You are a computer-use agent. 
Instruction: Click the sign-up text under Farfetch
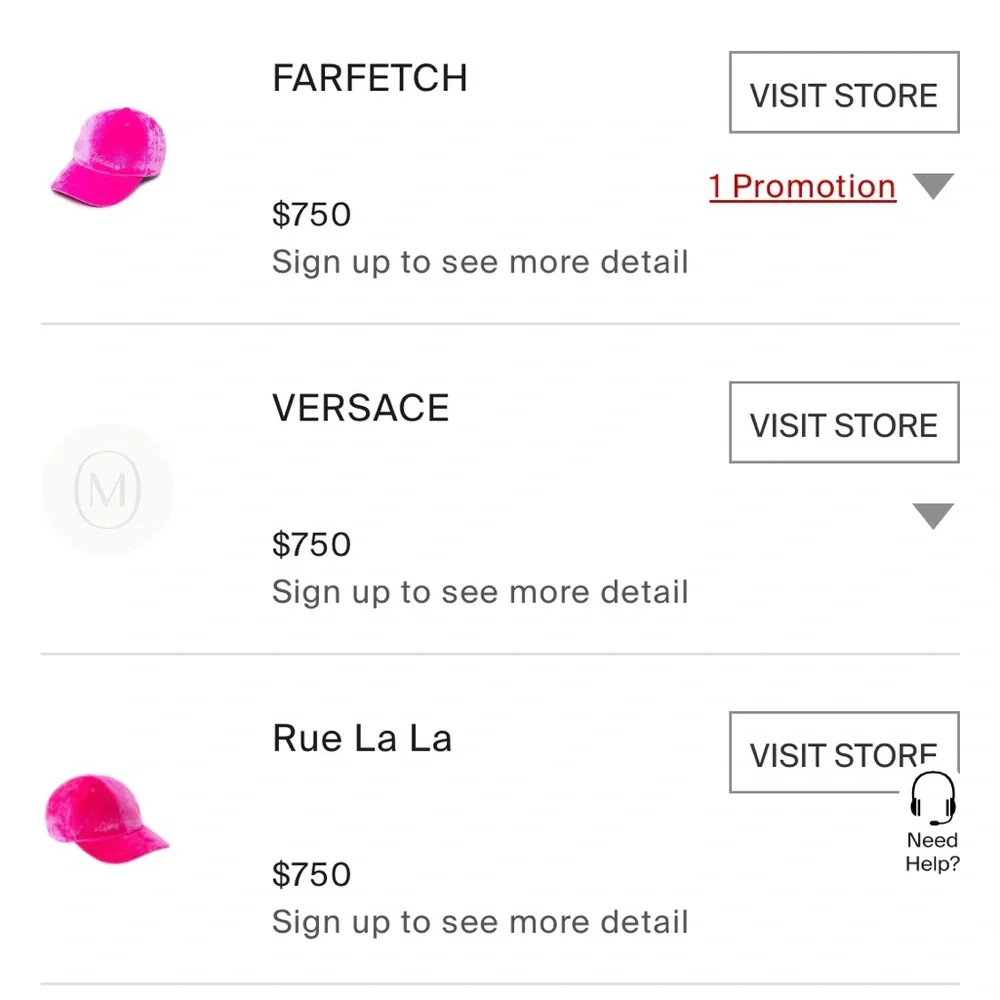coord(480,262)
